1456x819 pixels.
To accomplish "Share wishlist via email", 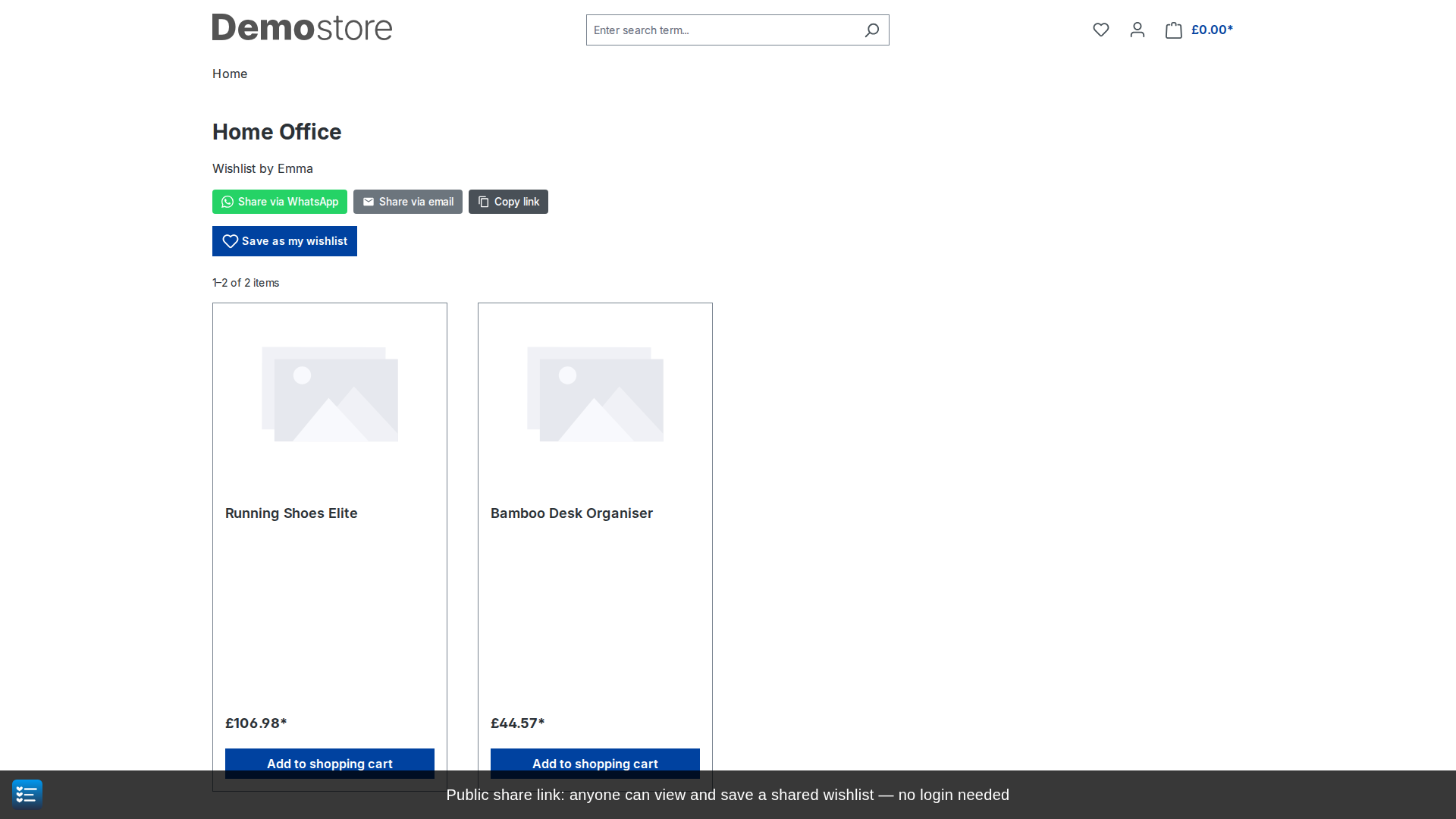I will (x=408, y=202).
